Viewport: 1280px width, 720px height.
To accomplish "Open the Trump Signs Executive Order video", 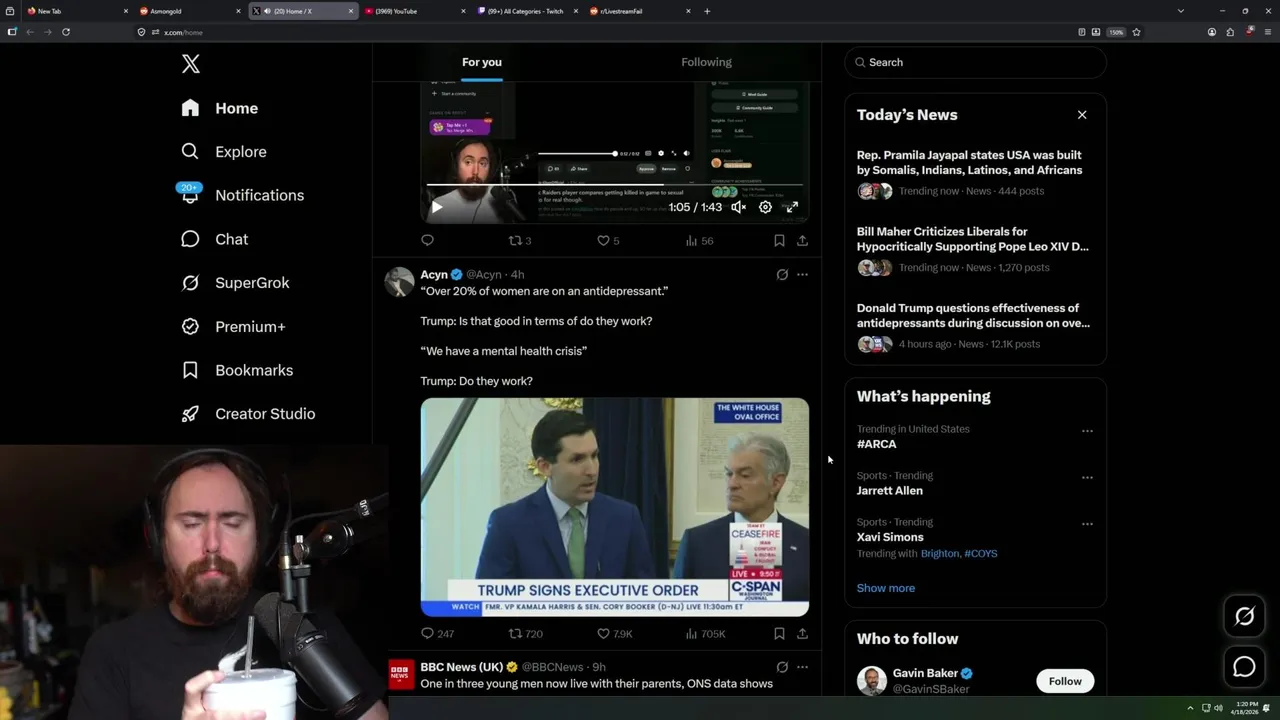I will tap(615, 507).
